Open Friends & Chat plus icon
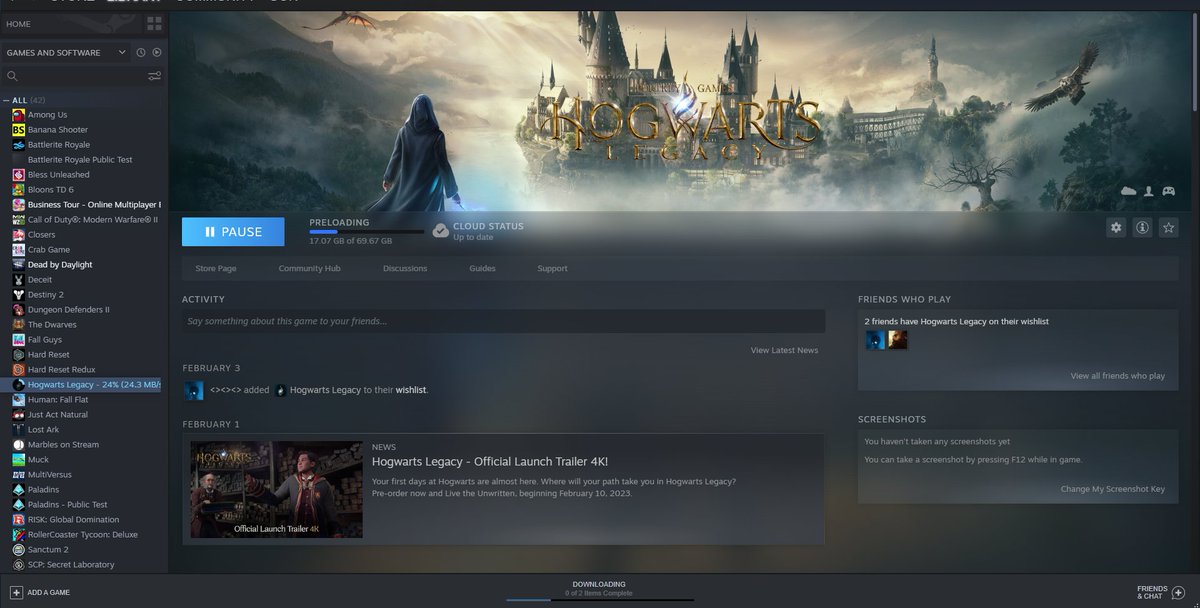 point(1179,592)
